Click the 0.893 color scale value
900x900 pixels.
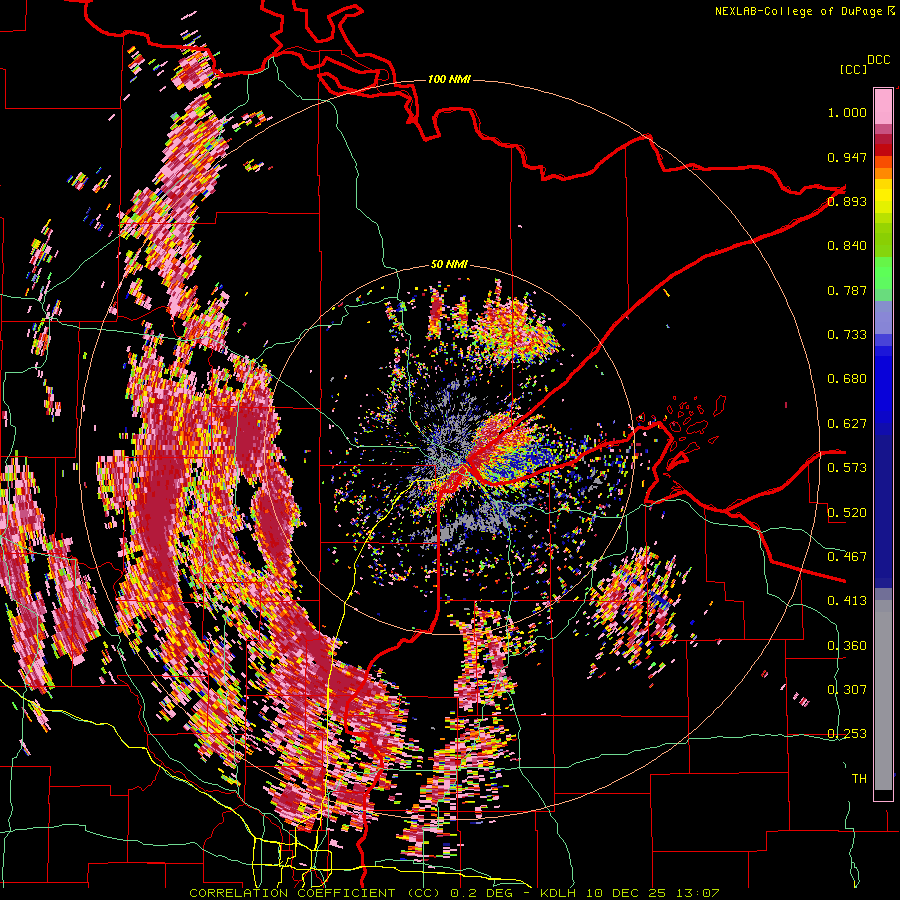(847, 201)
